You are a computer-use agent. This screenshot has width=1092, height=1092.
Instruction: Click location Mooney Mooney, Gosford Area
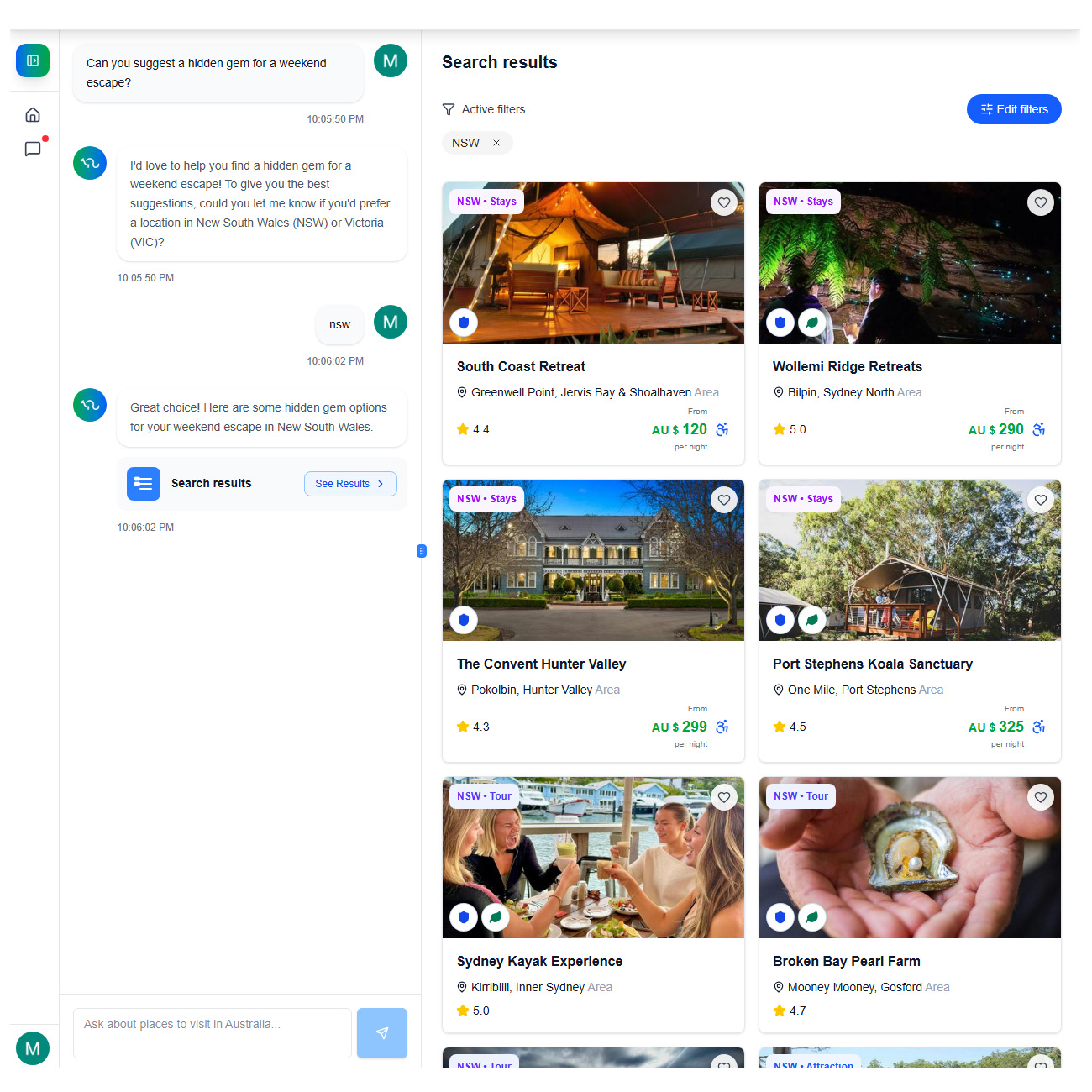(x=861, y=987)
